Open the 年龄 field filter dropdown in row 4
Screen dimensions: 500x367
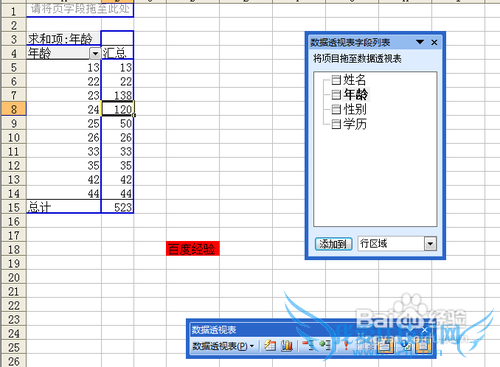click(x=95, y=53)
